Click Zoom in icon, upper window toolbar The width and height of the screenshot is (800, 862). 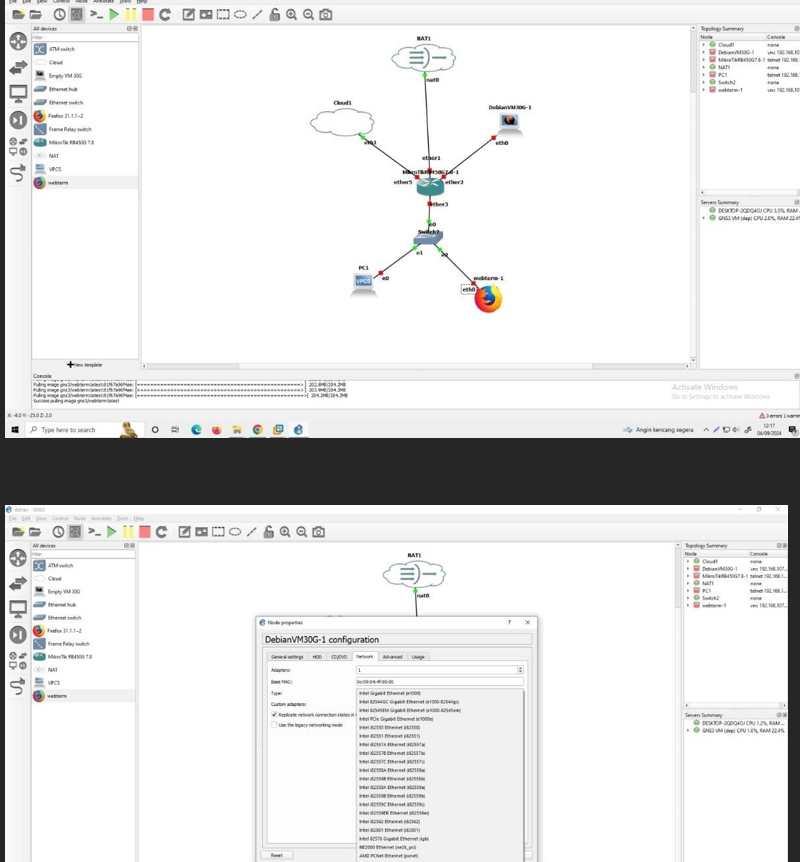pos(291,15)
